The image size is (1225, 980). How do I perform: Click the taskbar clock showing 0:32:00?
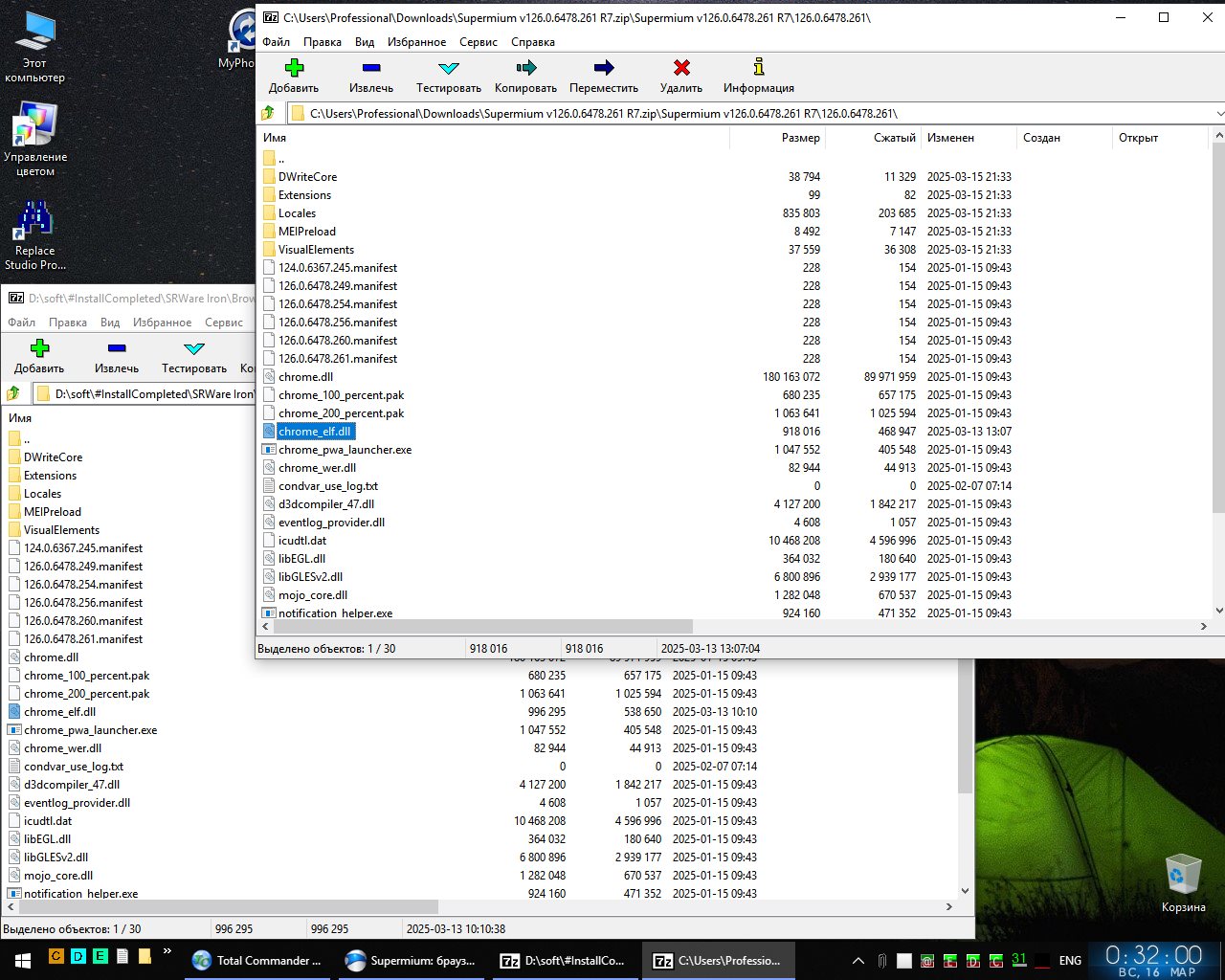(1153, 960)
